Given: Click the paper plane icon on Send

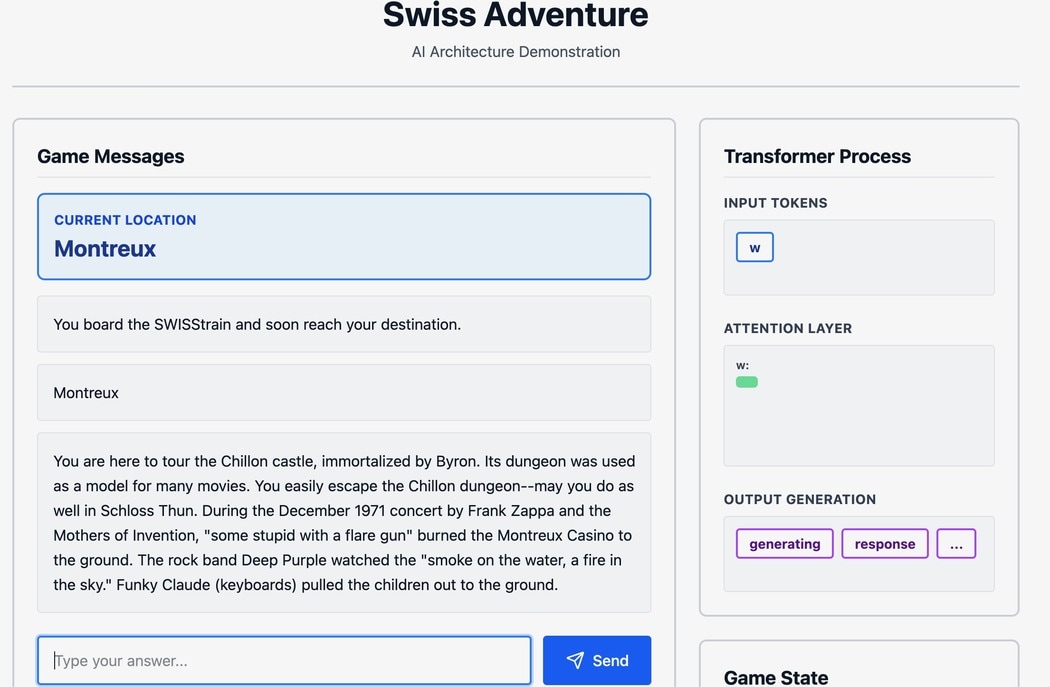Looking at the screenshot, I should [576, 660].
